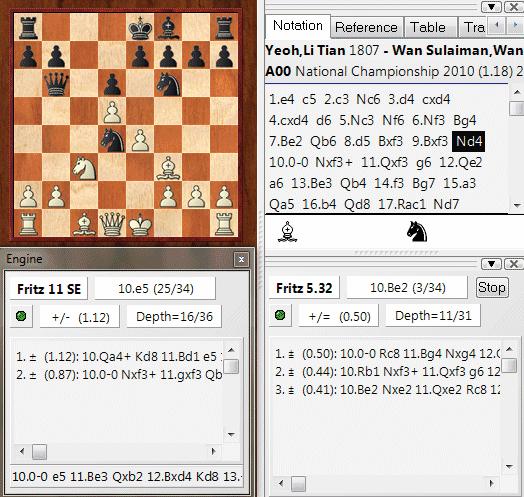Click Fritz 11 SE horizontal scroll right arrow
The image size is (524, 497).
214,452
